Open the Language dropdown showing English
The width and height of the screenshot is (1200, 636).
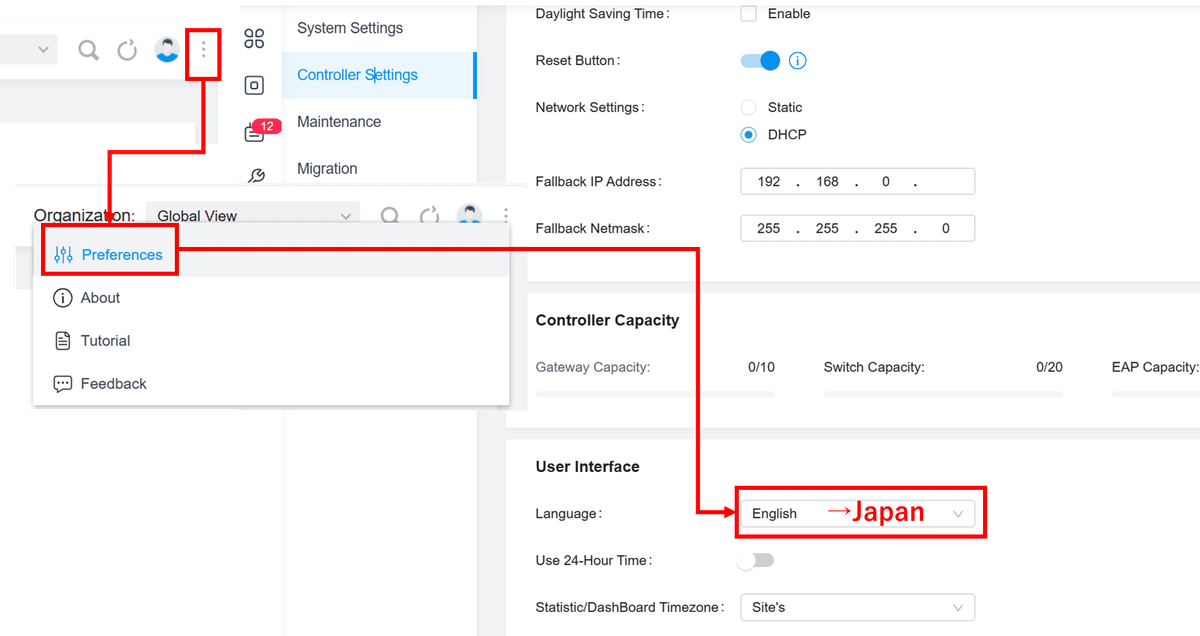coord(857,512)
